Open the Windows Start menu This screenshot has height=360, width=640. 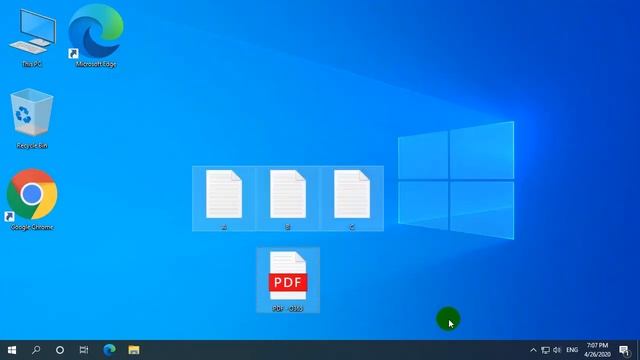click(12, 350)
